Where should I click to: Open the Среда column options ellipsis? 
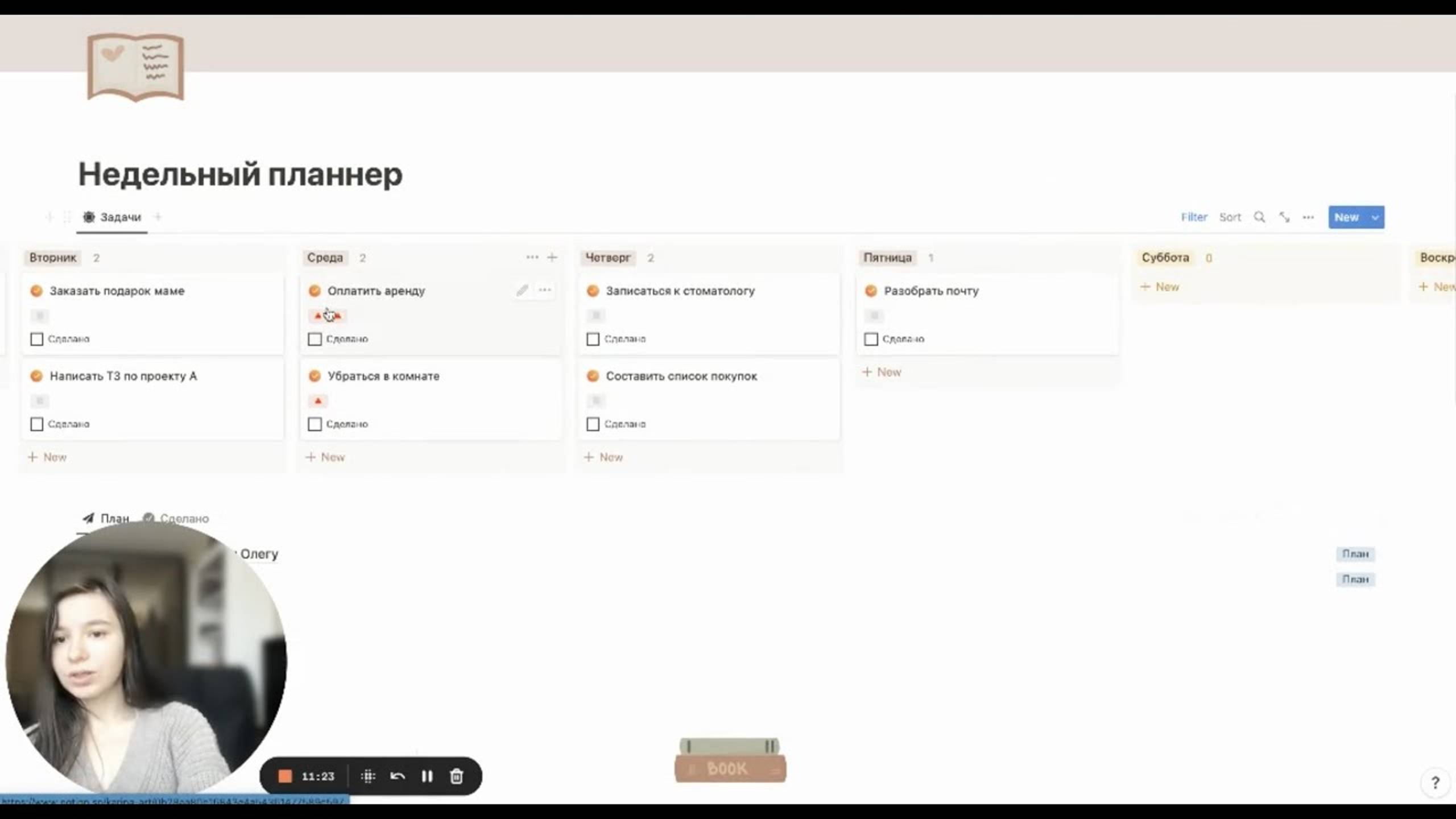click(x=532, y=257)
